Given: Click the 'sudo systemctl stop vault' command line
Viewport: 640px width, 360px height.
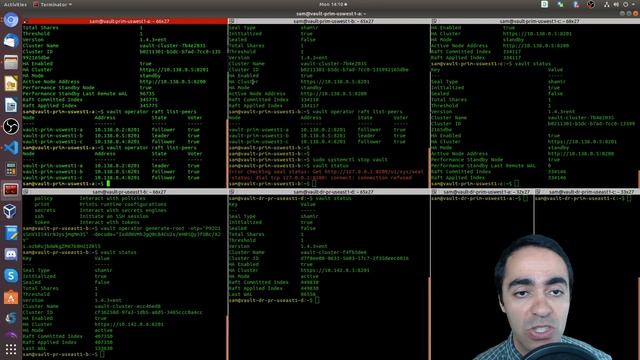Looking at the screenshot, I should [350, 160].
